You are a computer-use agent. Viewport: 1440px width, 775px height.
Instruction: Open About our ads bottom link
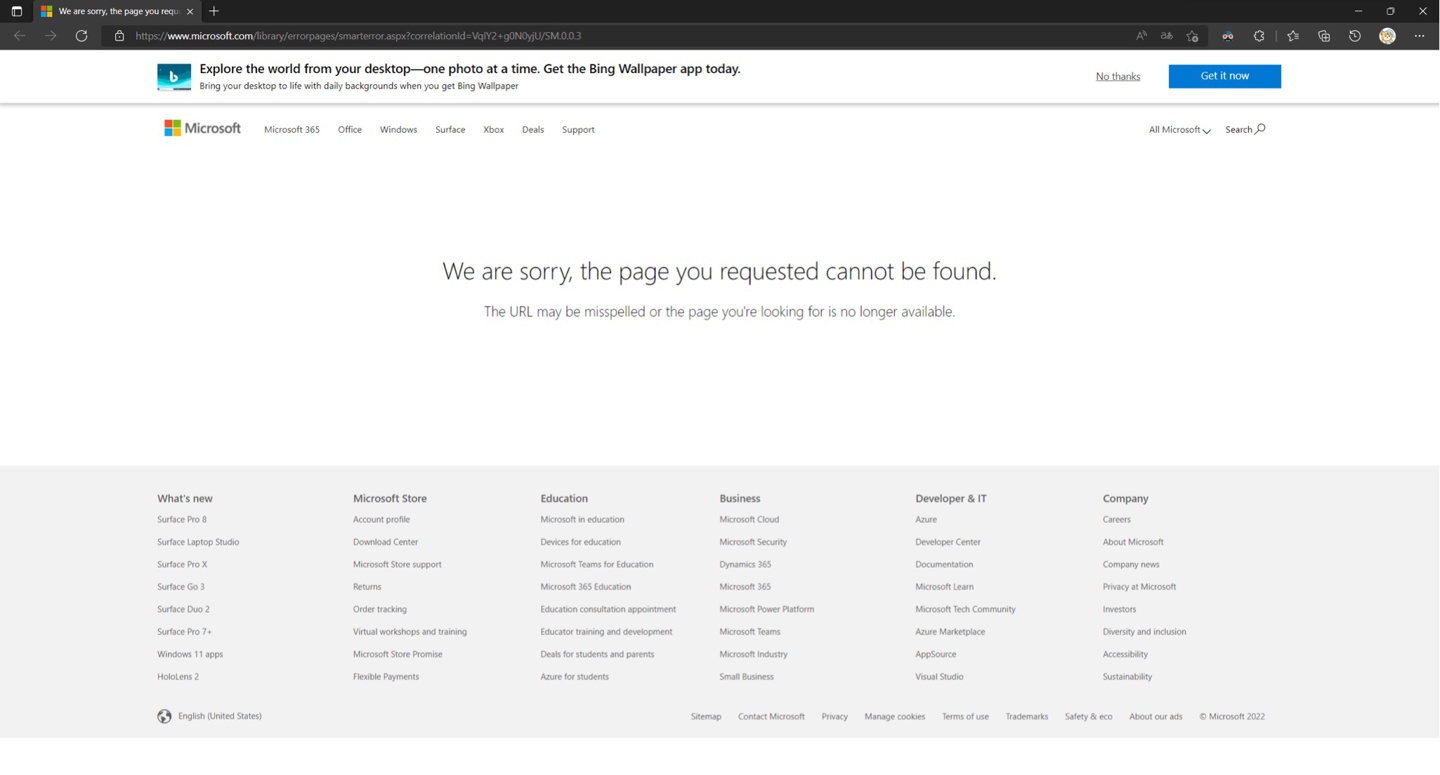[1155, 717]
